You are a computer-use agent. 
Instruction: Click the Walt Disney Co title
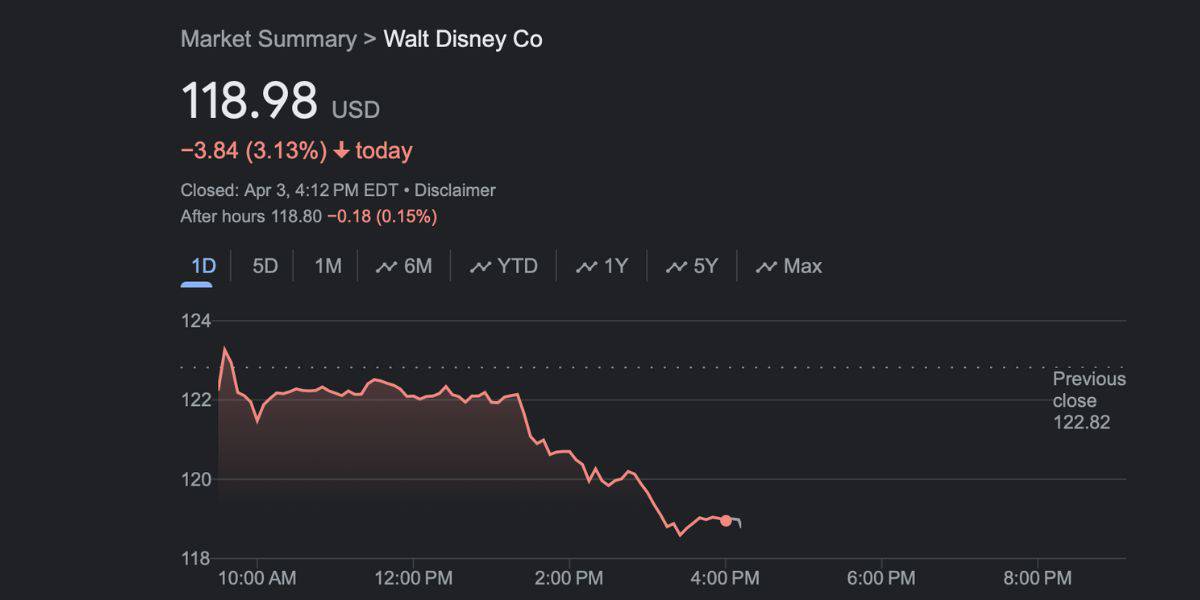(463, 39)
